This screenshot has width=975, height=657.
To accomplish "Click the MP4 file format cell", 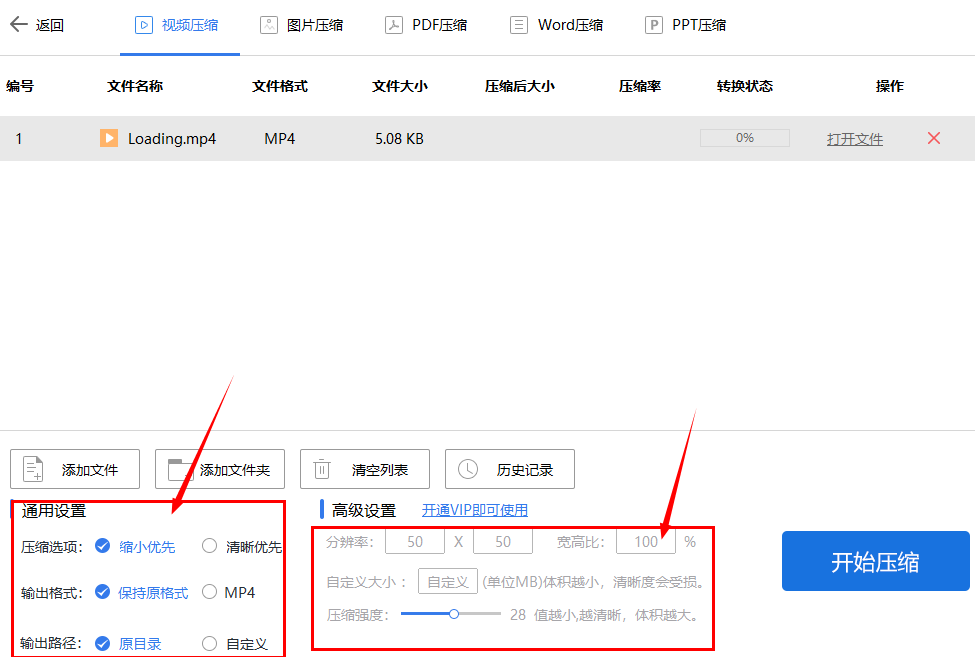I will point(279,139).
